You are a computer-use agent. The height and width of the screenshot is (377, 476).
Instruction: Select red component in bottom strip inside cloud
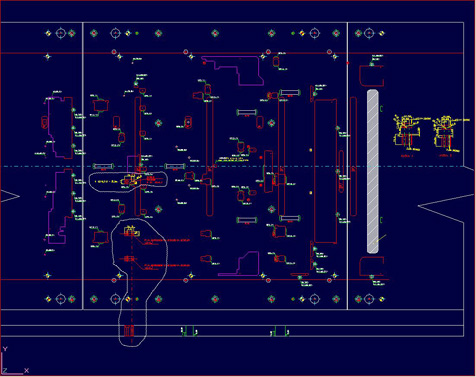(129, 331)
